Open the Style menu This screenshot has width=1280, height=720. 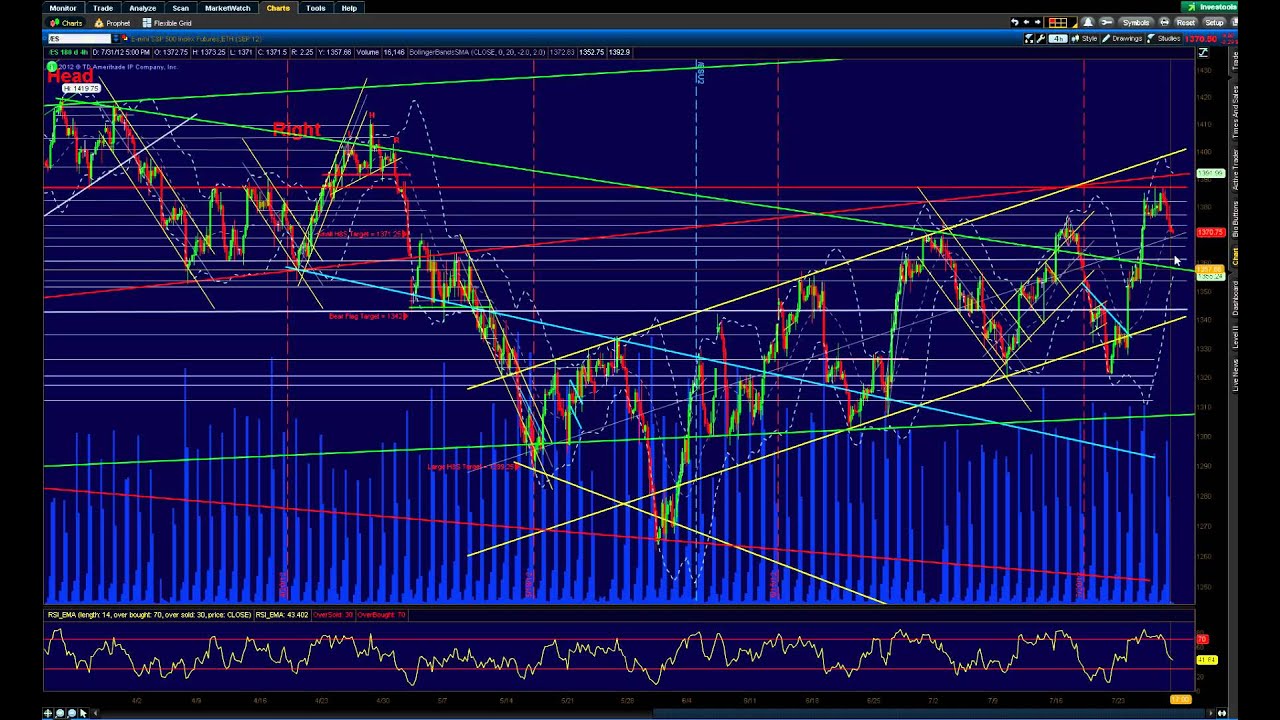click(1084, 39)
